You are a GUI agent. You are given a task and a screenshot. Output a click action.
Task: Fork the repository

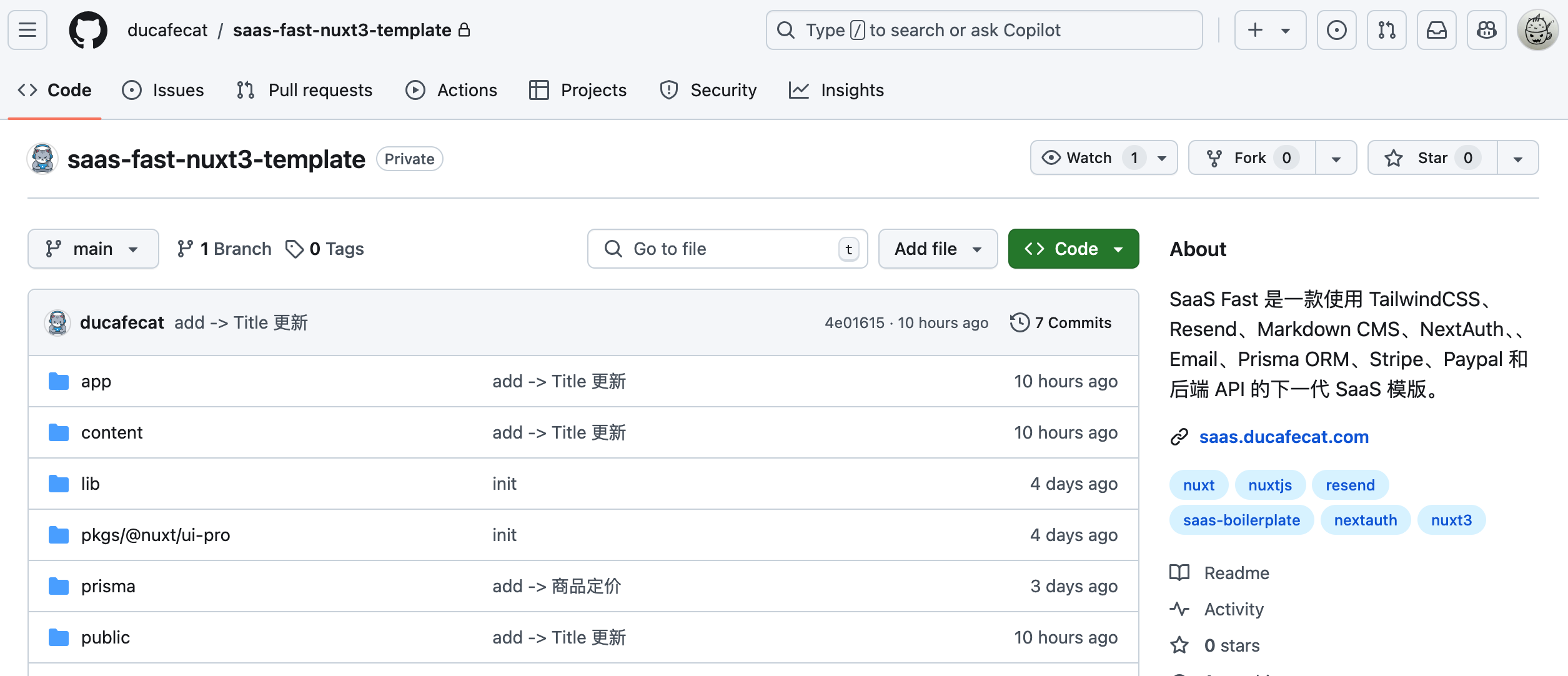click(1253, 157)
